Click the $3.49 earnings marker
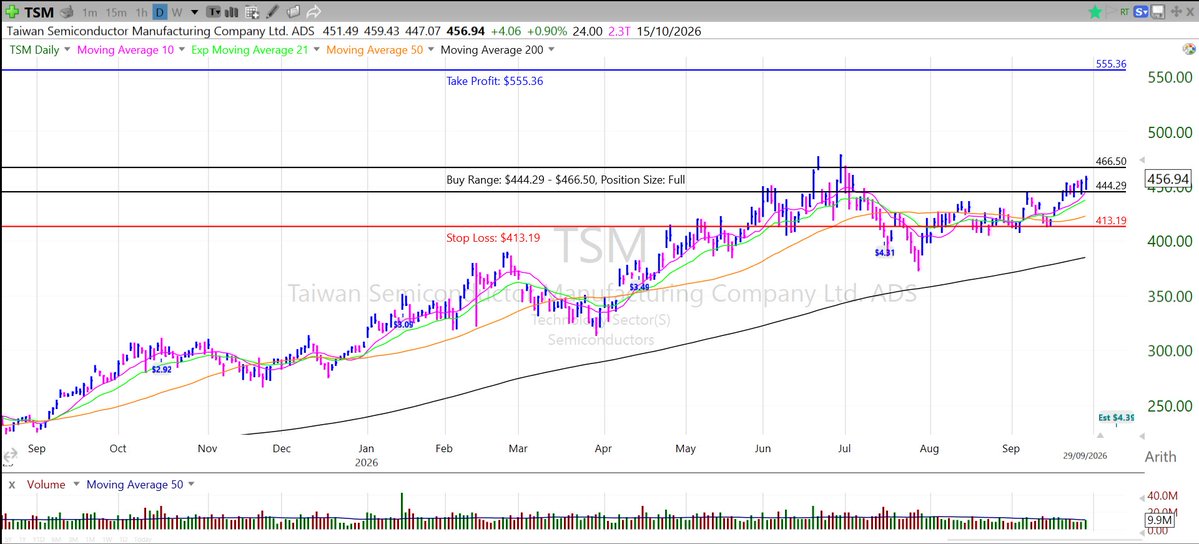The image size is (1199, 544). (x=639, y=287)
